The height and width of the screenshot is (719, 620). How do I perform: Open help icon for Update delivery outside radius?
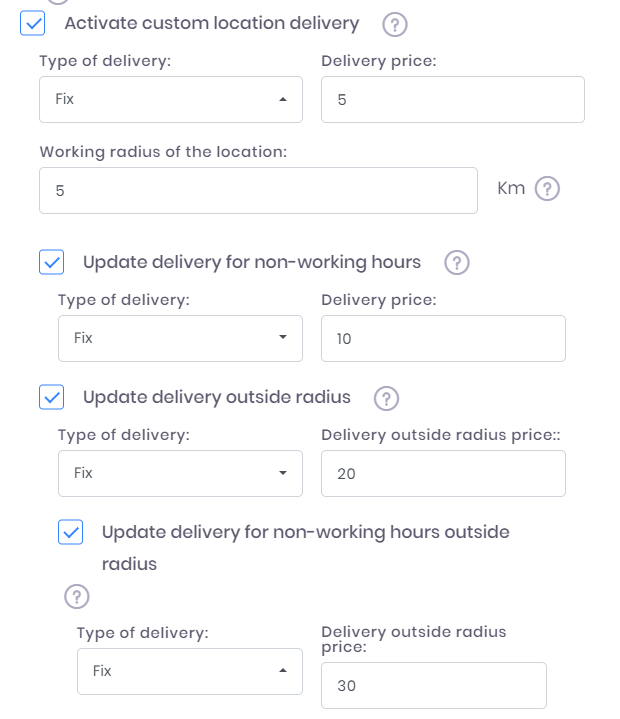pos(386,398)
